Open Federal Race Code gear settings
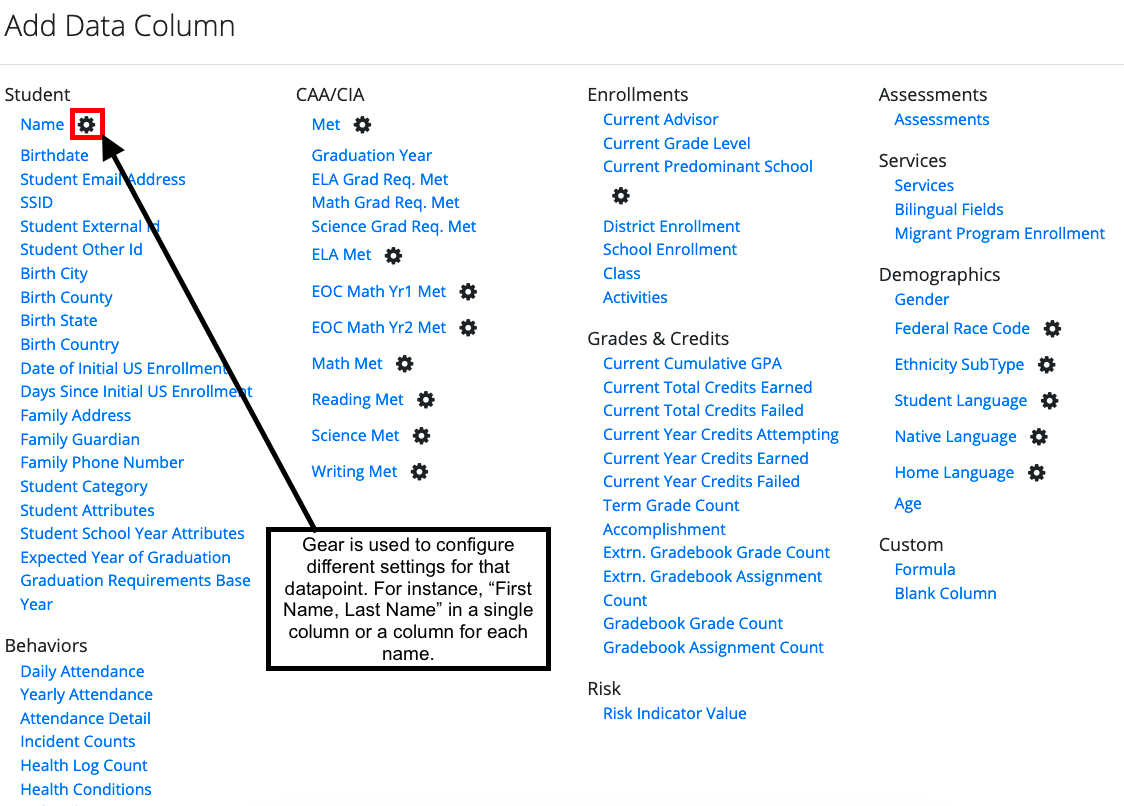 point(1051,328)
